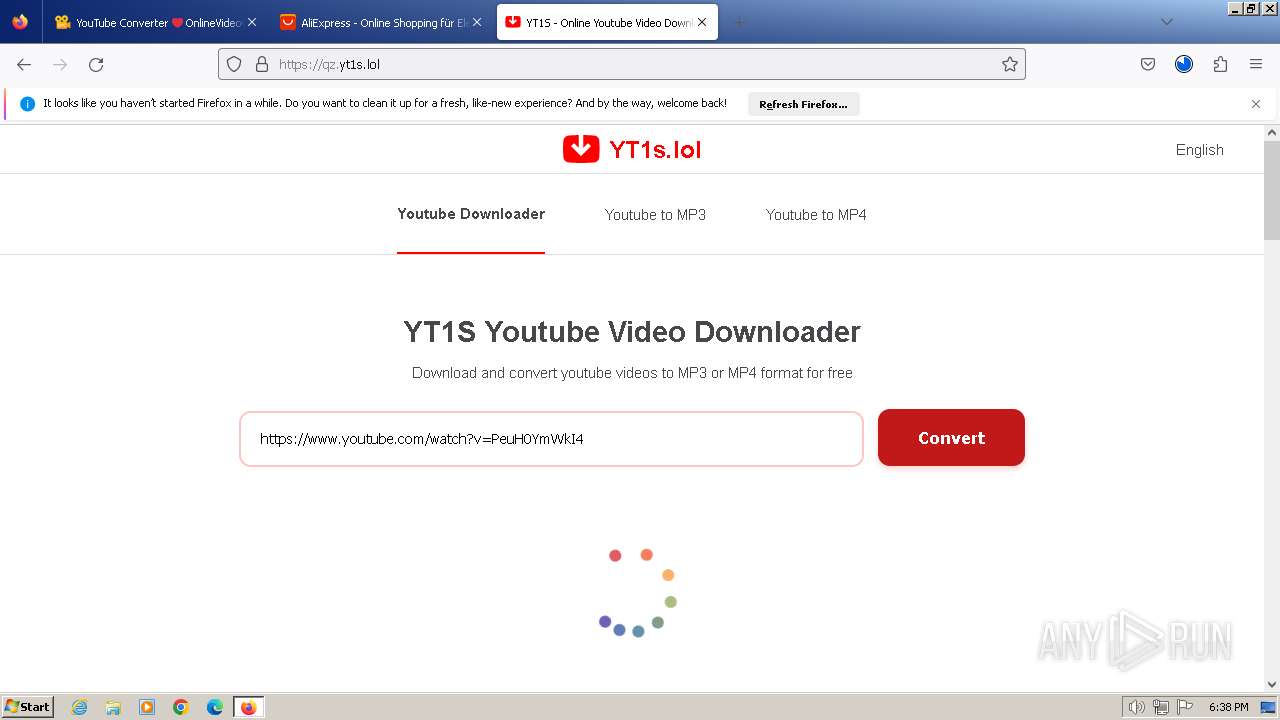Viewport: 1280px width, 720px height.
Task: Click Refresh Firefox button
Action: (x=803, y=104)
